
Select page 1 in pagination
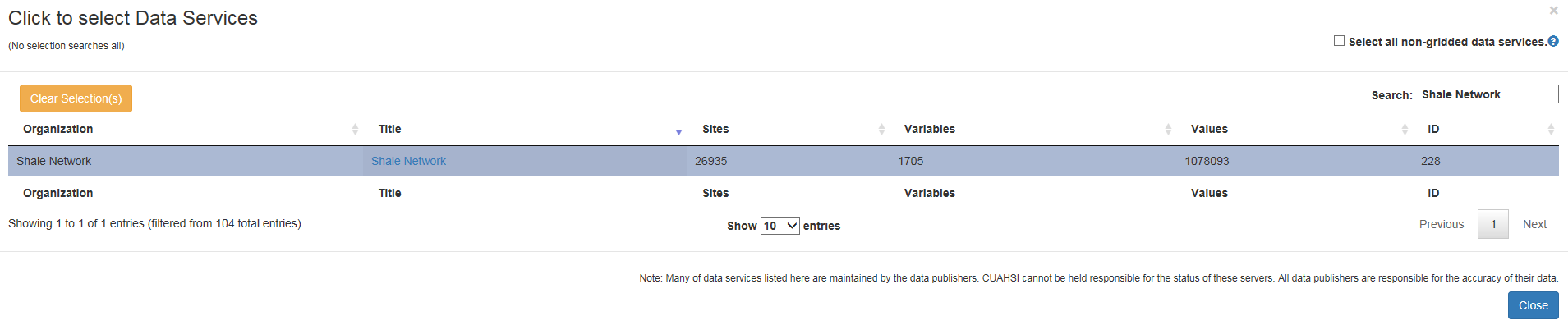[1493, 224]
